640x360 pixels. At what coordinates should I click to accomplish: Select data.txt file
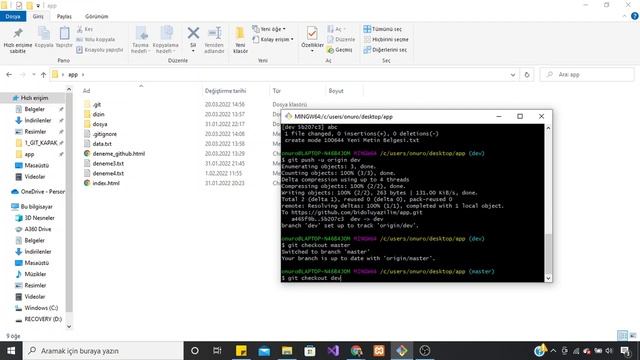pyautogui.click(x=102, y=144)
